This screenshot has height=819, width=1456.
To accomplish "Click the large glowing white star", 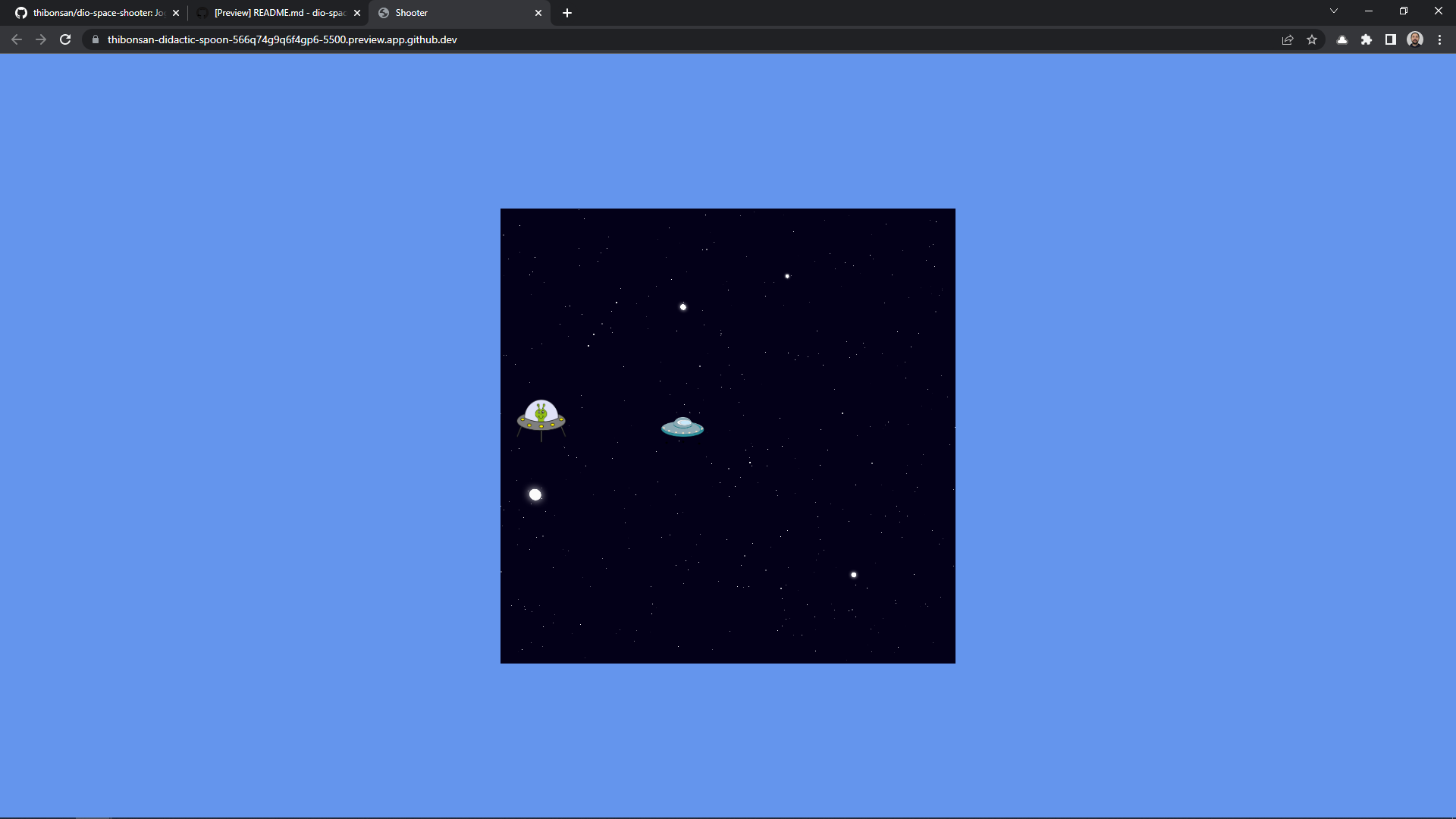I will click(535, 495).
